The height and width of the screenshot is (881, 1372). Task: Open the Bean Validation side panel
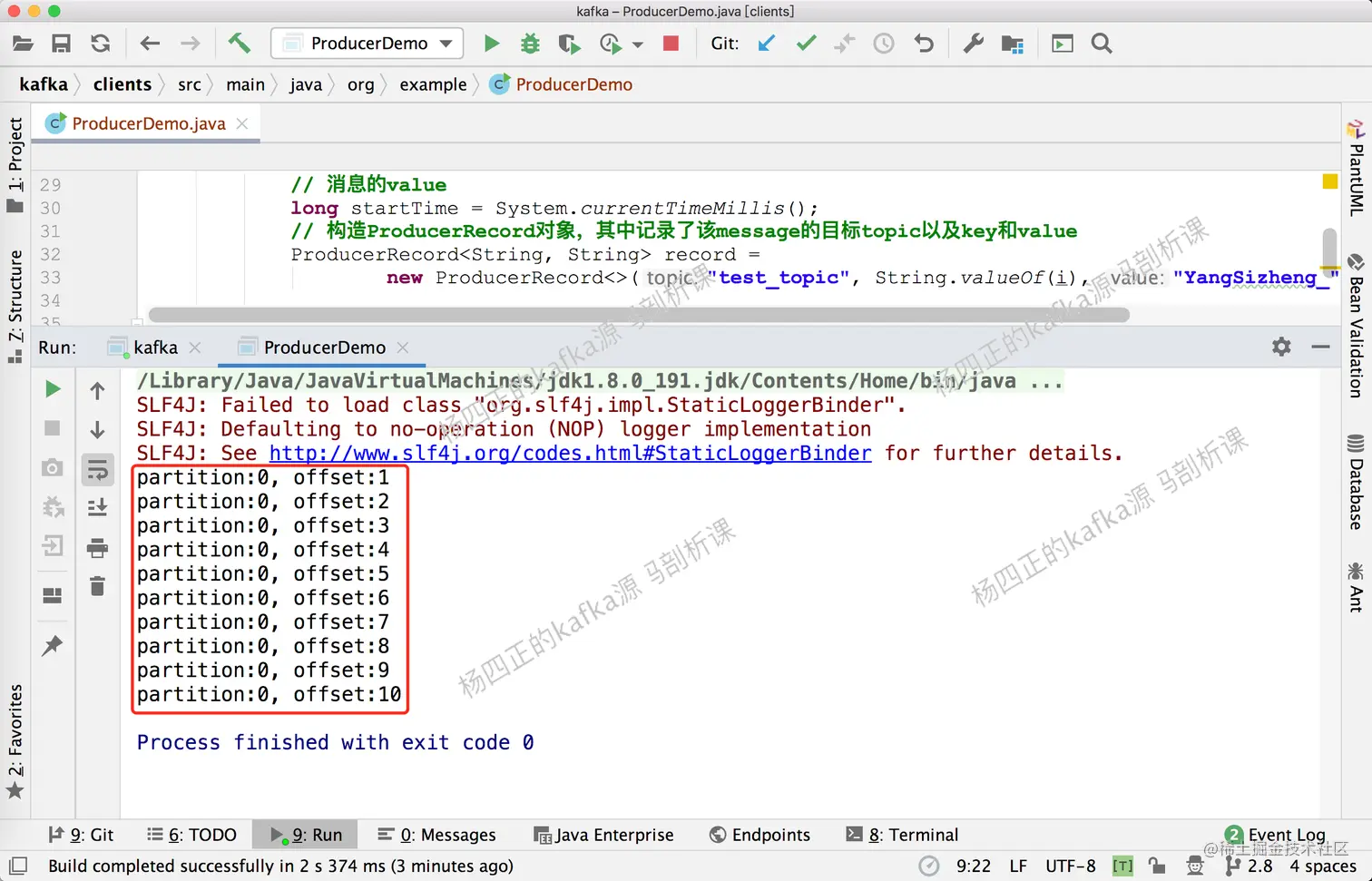(x=1356, y=326)
